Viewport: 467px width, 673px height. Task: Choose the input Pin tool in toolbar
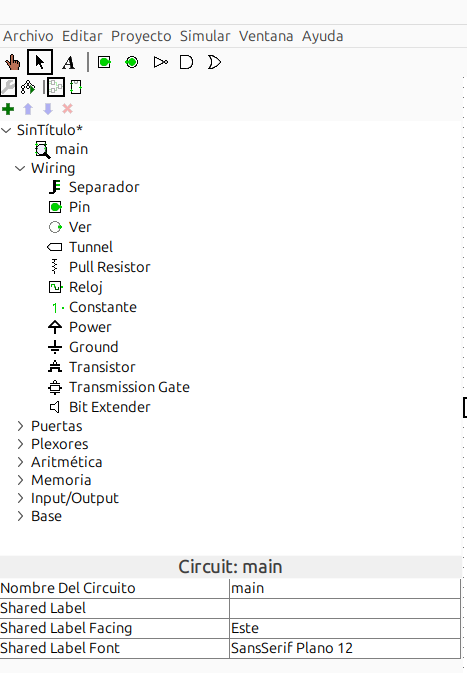click(104, 62)
